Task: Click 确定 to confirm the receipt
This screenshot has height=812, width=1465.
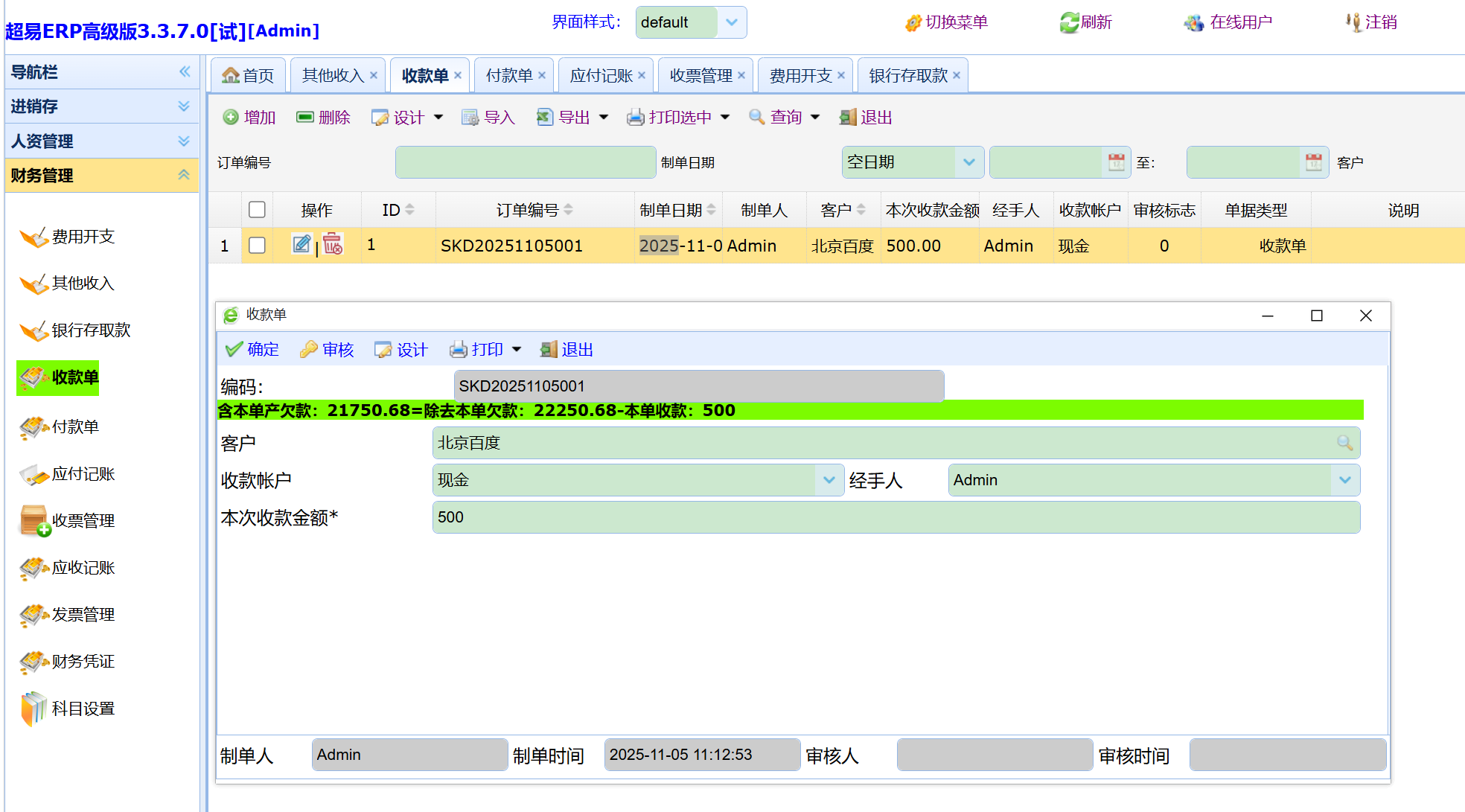Action: click(252, 350)
